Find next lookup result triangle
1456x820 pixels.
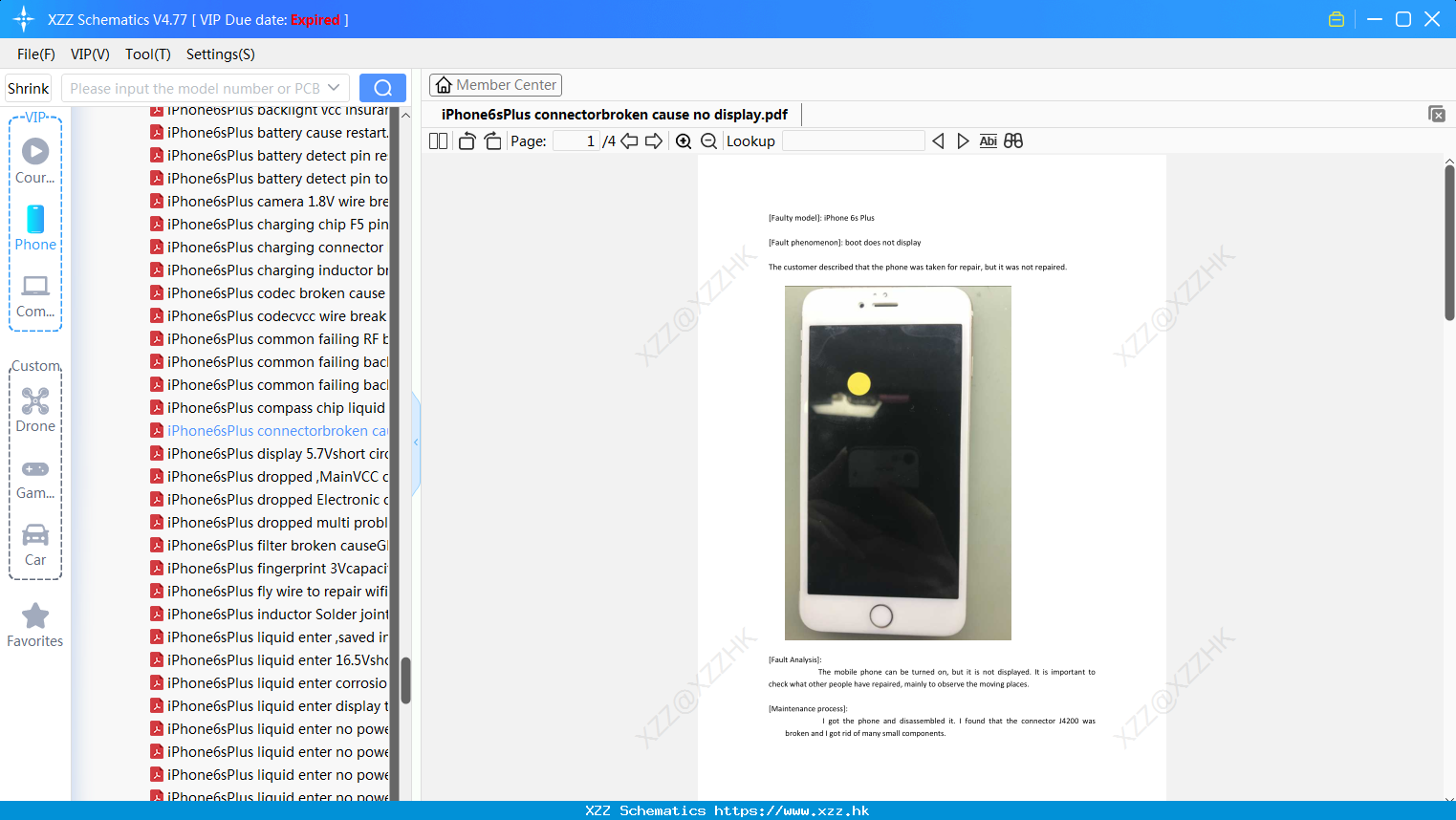click(963, 141)
